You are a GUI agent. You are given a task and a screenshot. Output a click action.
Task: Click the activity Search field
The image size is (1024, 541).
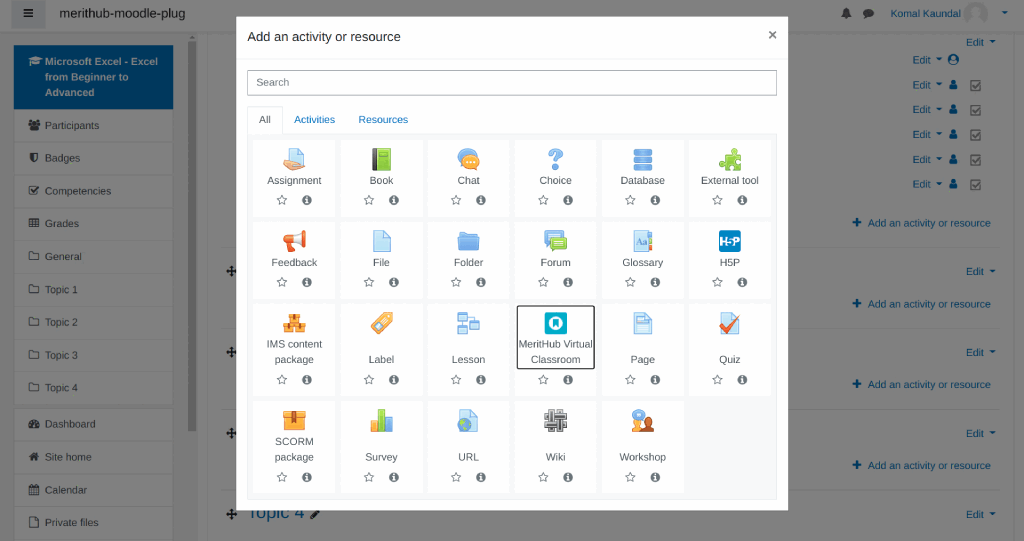(x=511, y=82)
